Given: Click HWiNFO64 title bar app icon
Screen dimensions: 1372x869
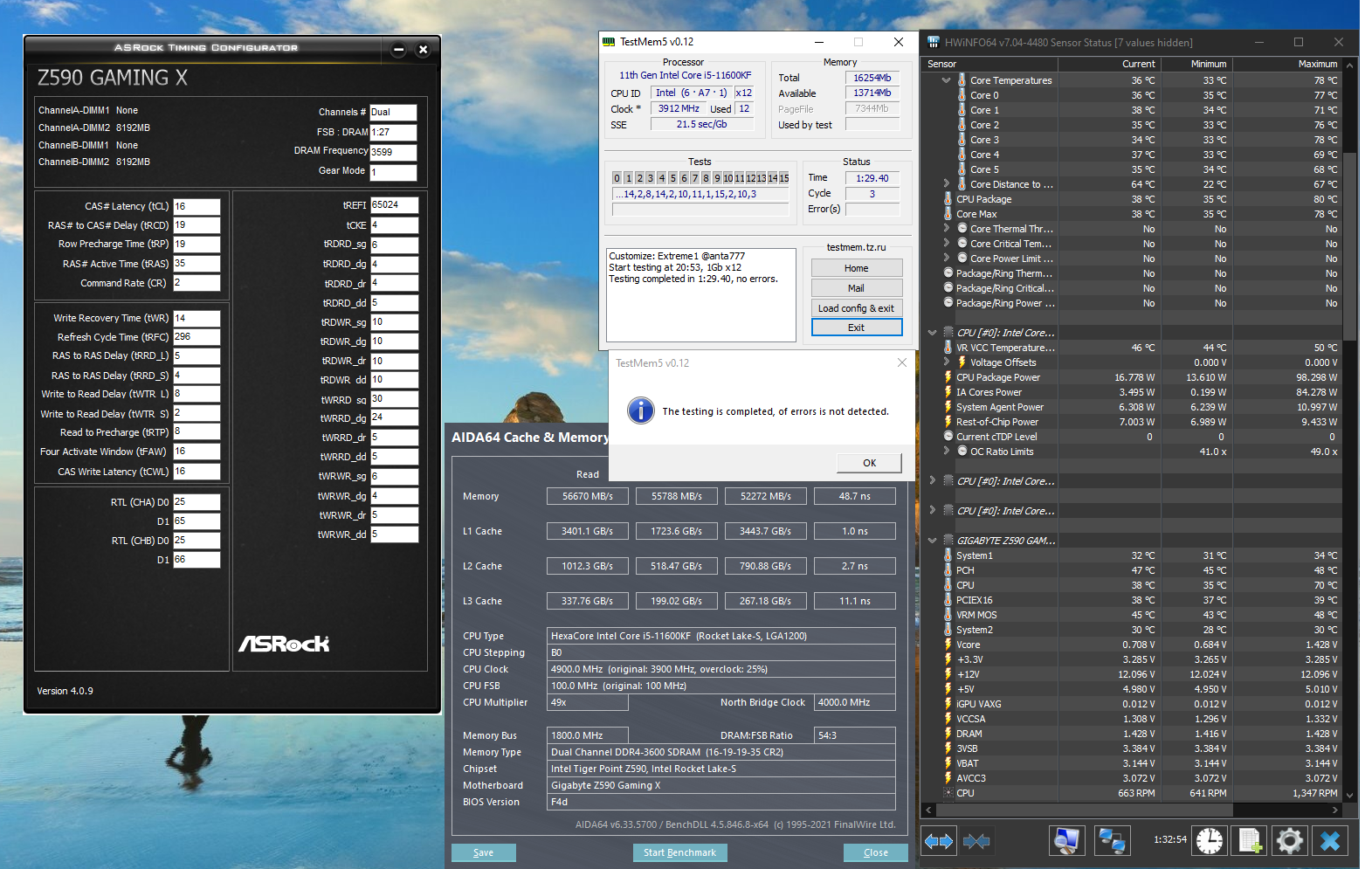Looking at the screenshot, I should coord(934,42).
